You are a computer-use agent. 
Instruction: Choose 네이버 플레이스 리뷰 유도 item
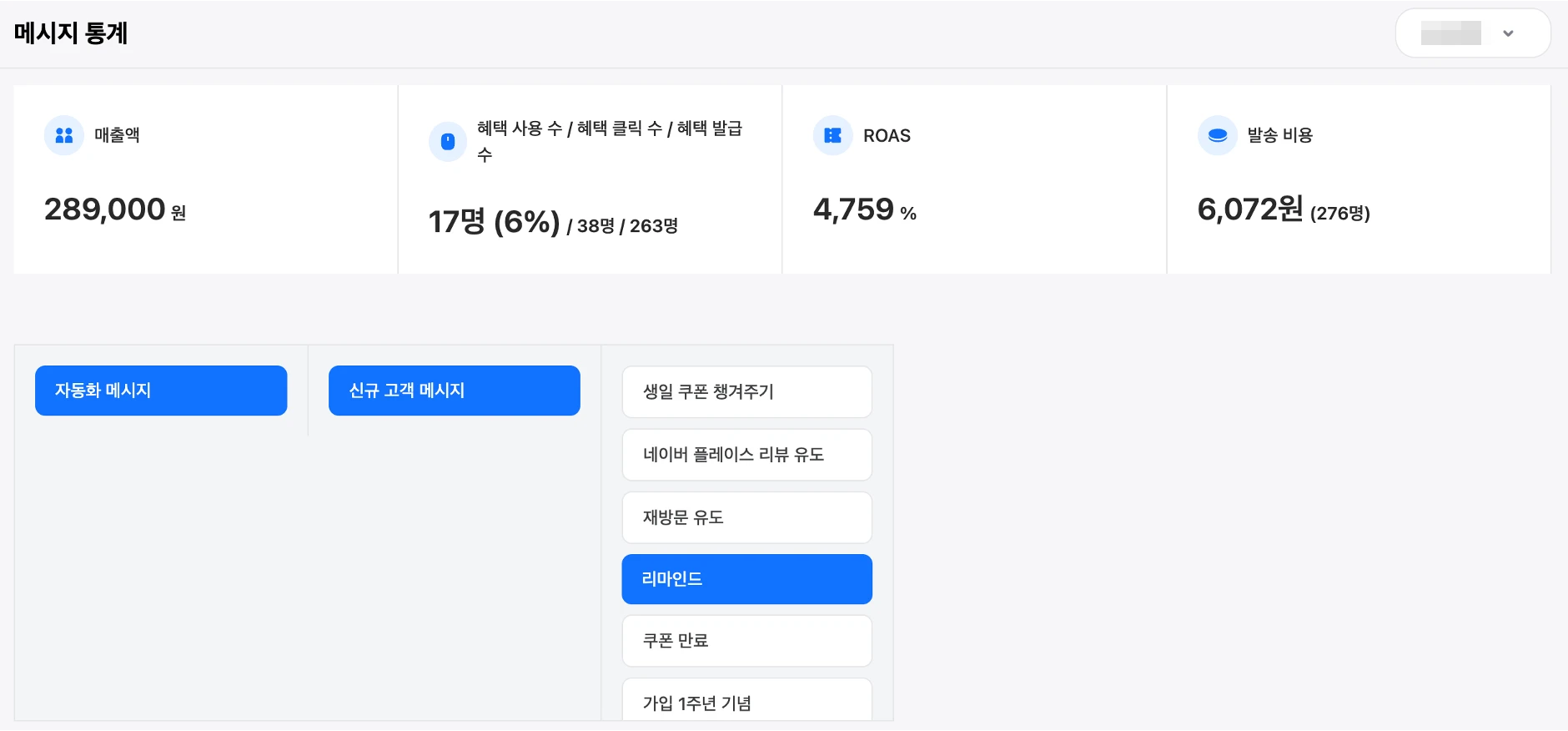746,455
